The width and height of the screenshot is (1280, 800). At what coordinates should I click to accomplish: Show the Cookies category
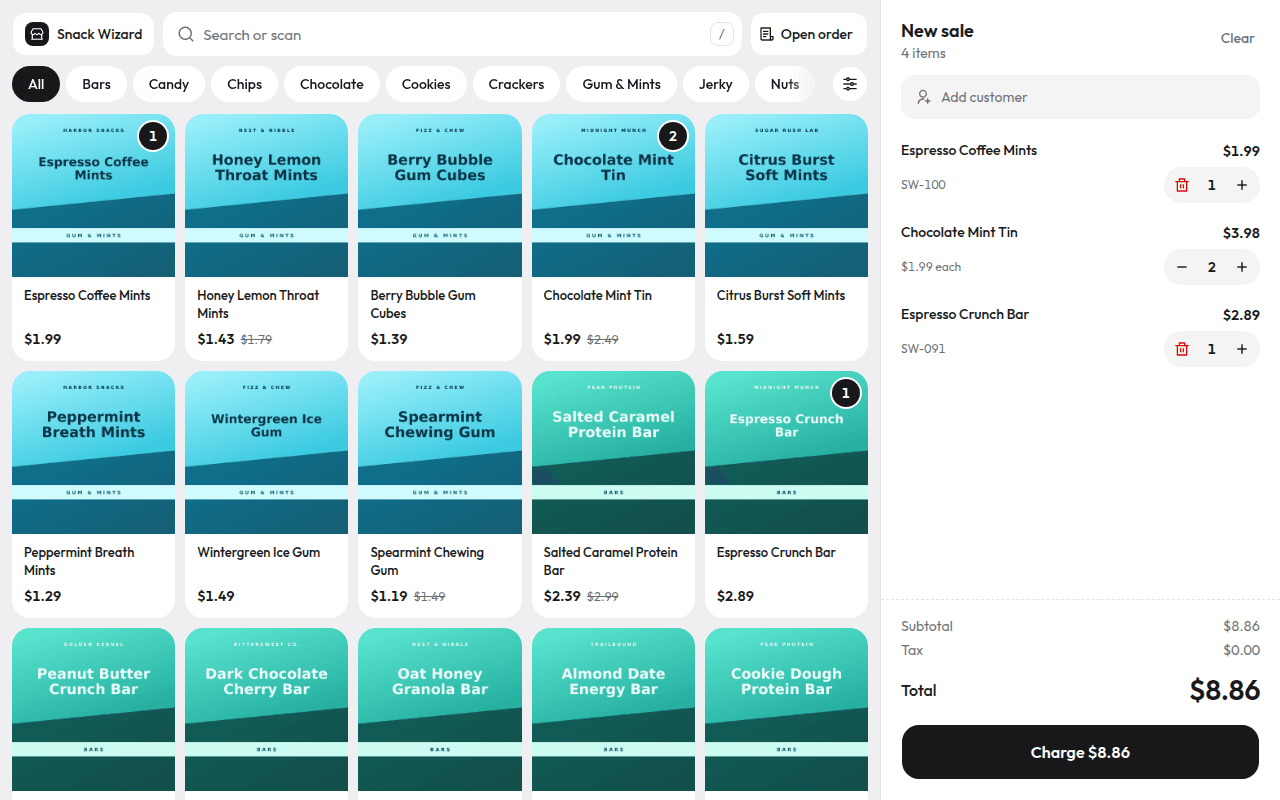click(426, 84)
